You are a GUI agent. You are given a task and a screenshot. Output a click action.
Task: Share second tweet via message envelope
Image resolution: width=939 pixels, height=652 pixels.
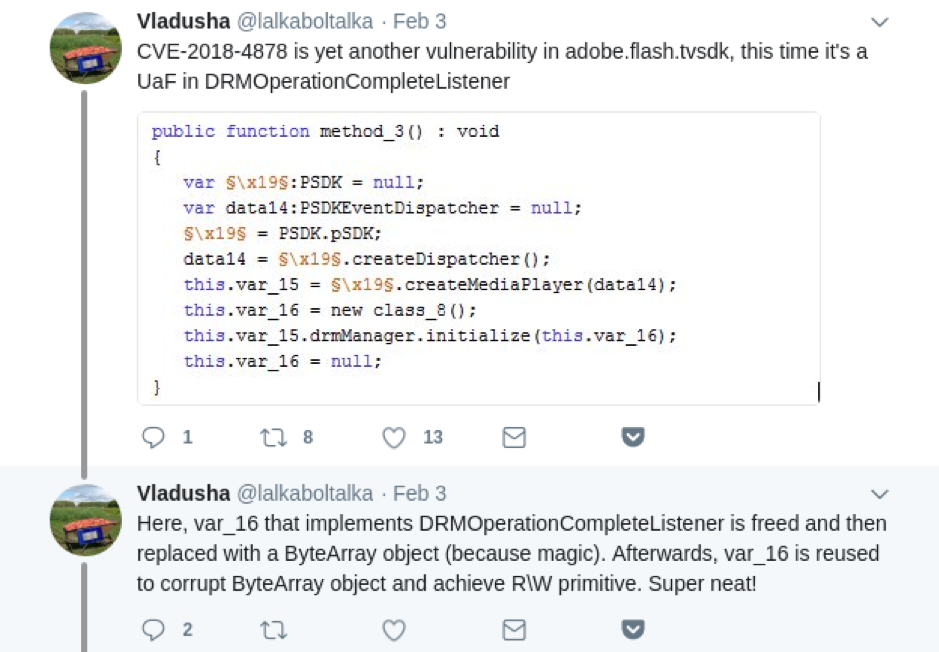click(514, 630)
